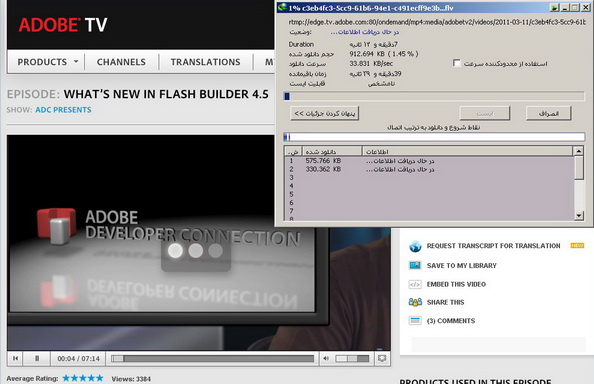Mute the video speaker icon
Image resolution: width=594 pixels, height=384 pixels.
click(326, 358)
